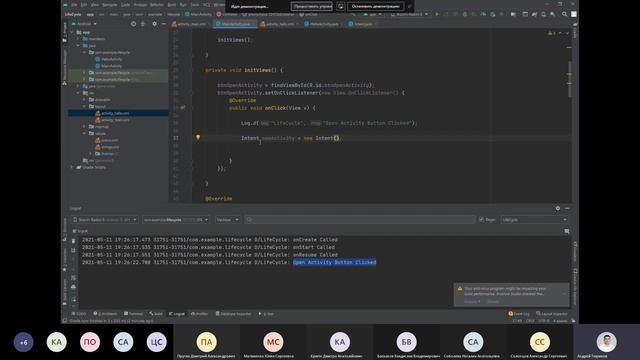
Task: Click the editor vertical scrollbar
Action: (x=569, y=78)
